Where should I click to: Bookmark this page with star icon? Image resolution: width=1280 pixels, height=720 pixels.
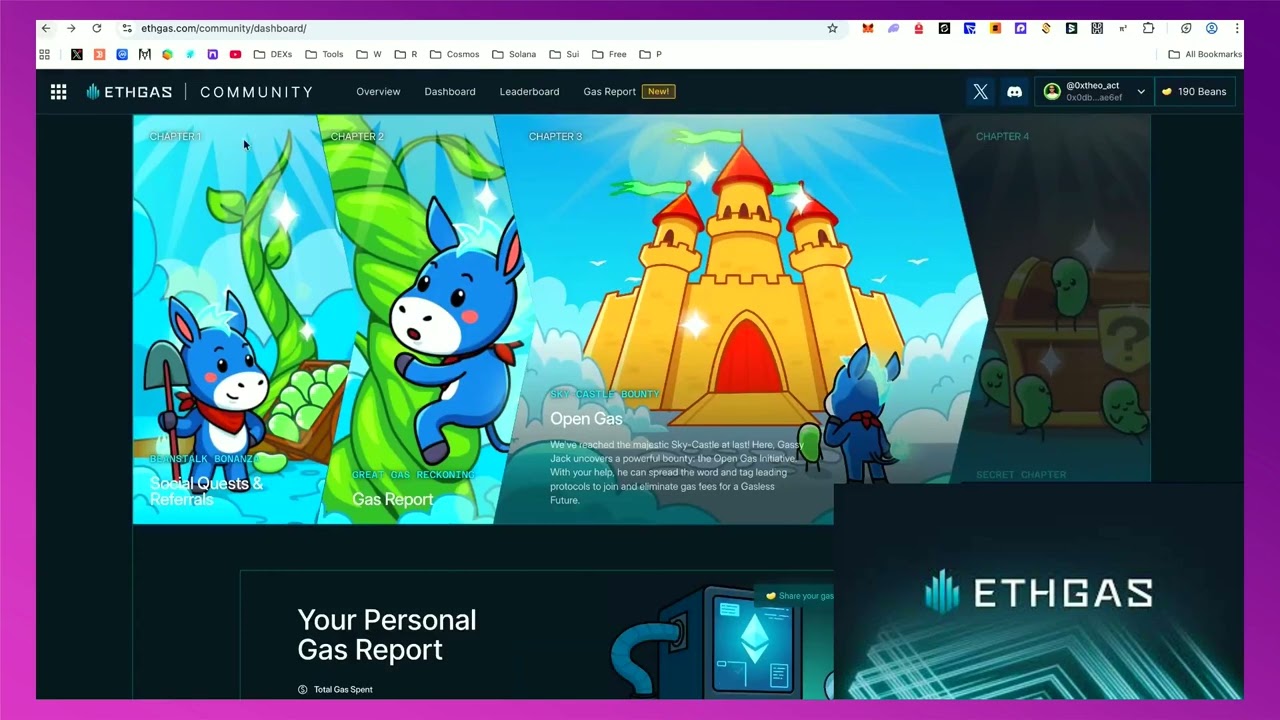pos(832,28)
